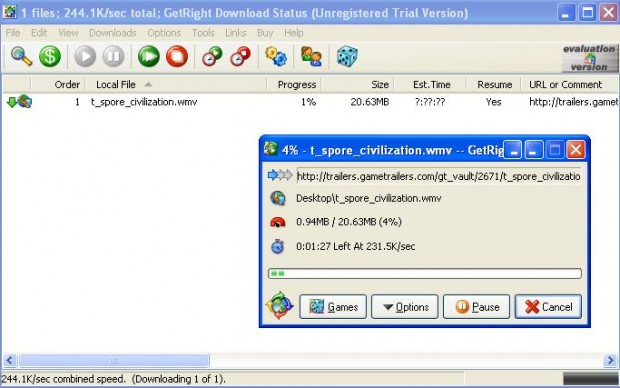This screenshot has width=620, height=388.
Task: Open the Options menu
Action: 164,33
